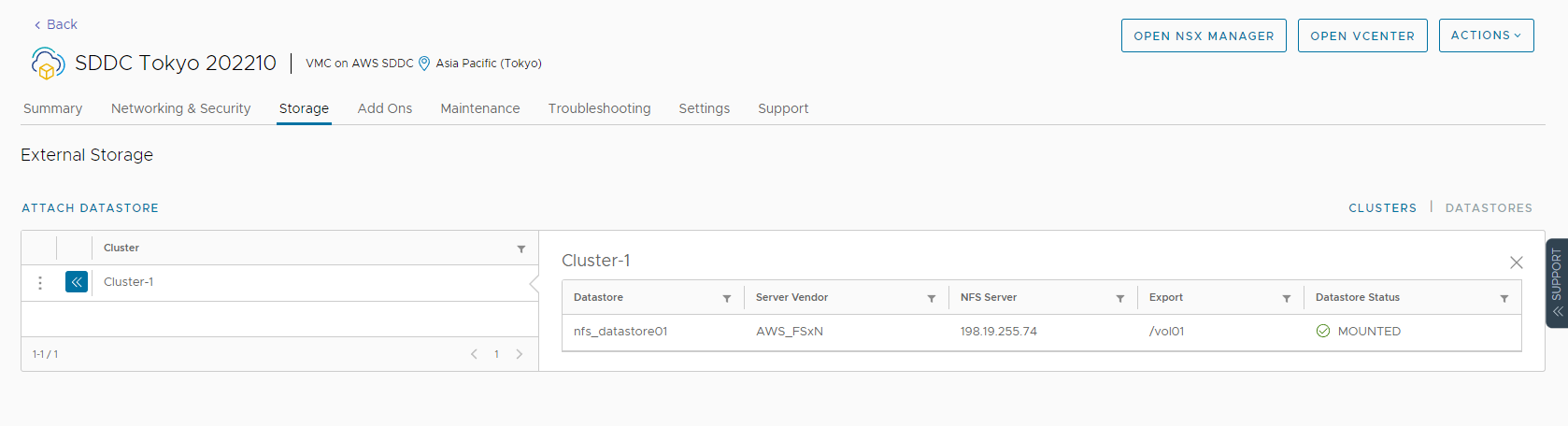Screen dimensions: 1568x426
Task: Close the Cluster-1 detail panel
Action: pos(1517,263)
